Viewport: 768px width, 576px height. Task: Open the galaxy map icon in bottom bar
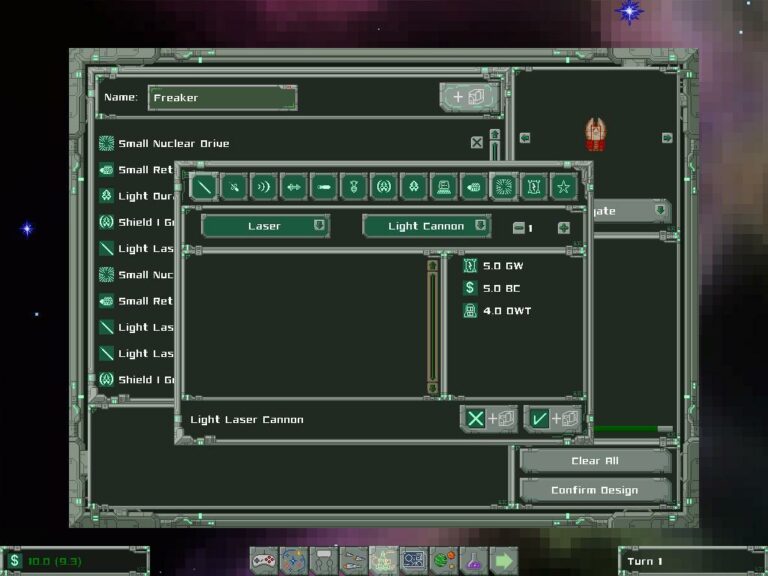pyautogui.click(x=293, y=561)
